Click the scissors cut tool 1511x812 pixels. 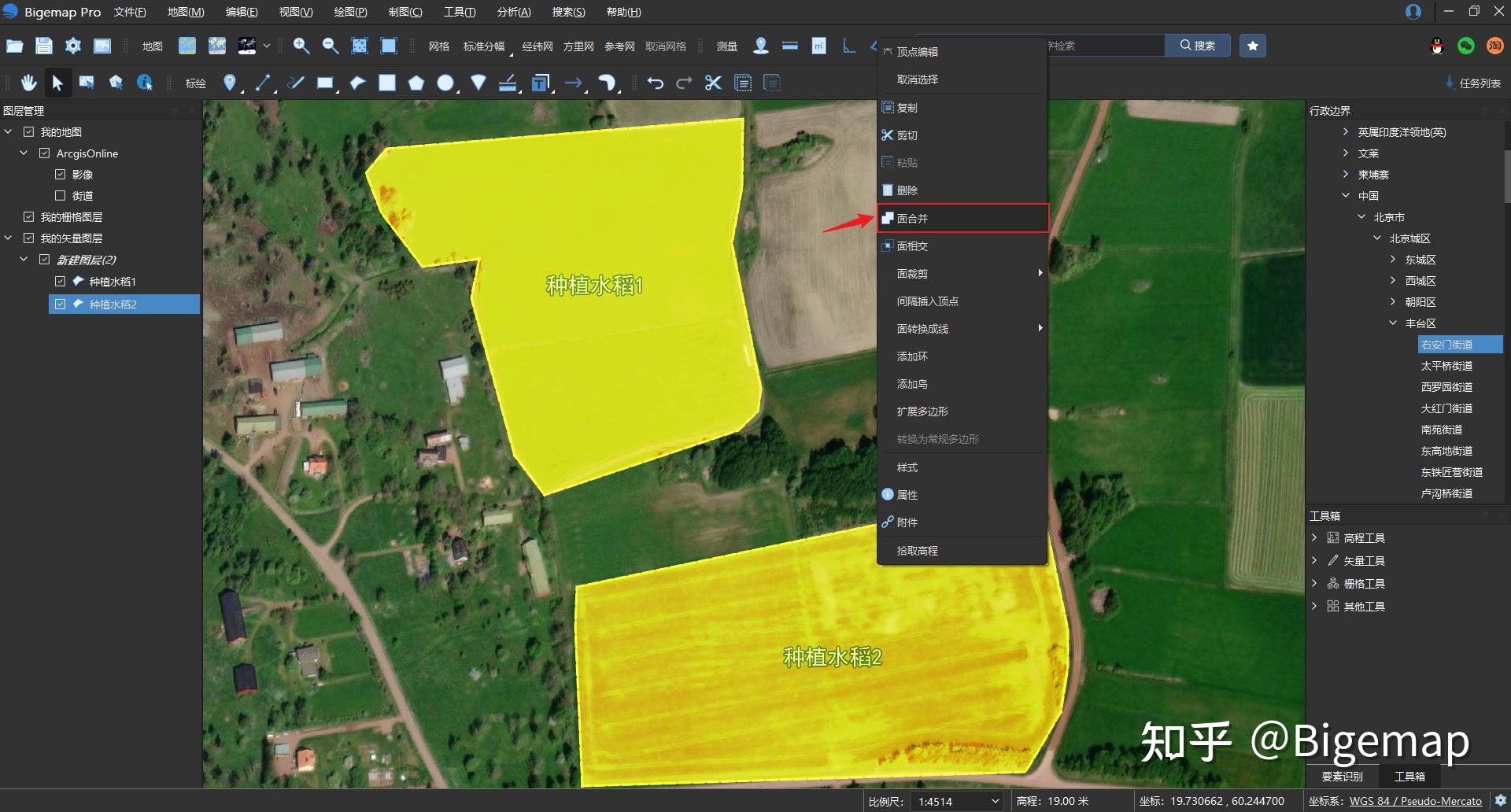tap(713, 83)
